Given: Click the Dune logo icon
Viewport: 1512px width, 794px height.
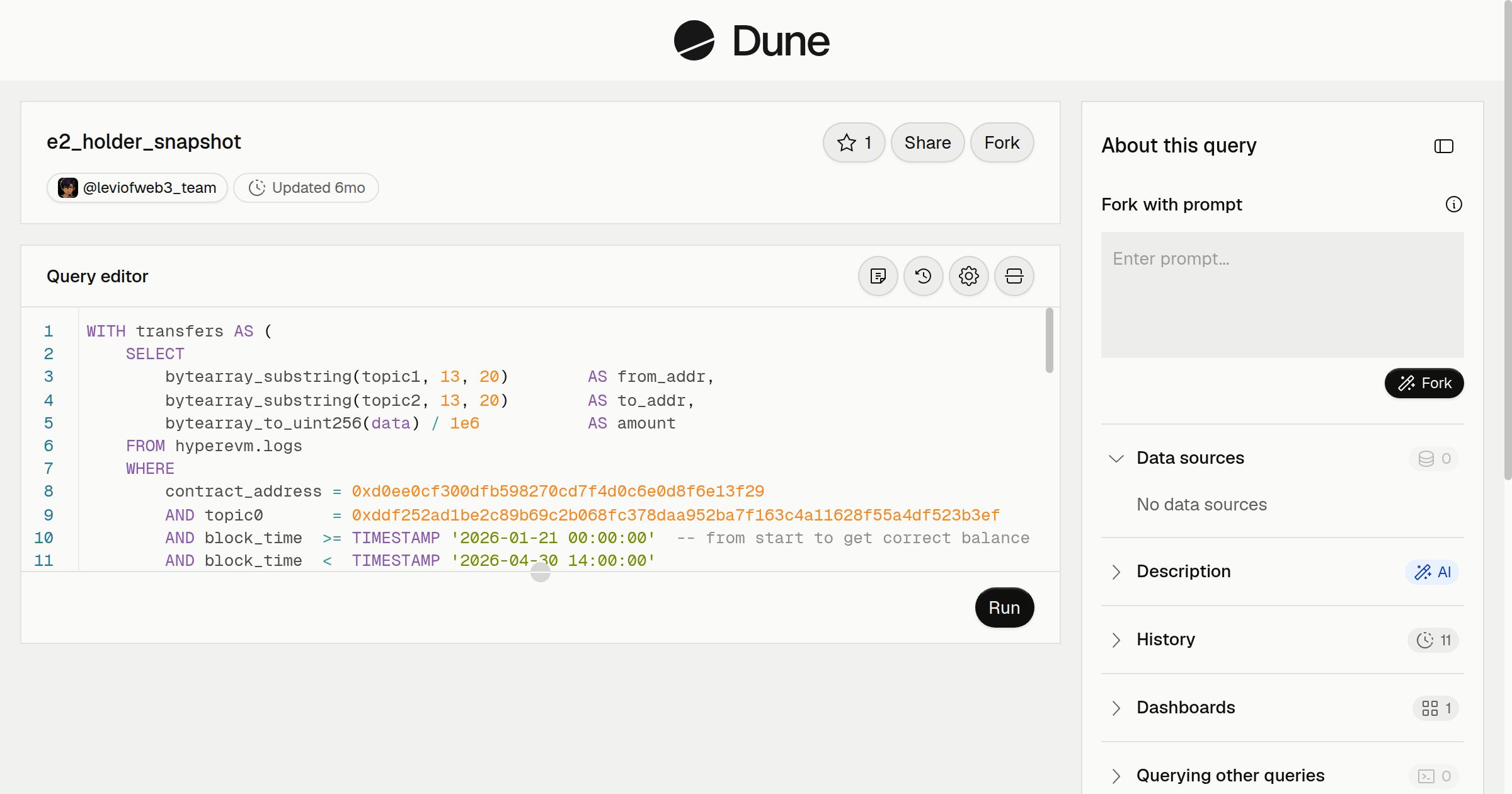Looking at the screenshot, I should pos(694,40).
